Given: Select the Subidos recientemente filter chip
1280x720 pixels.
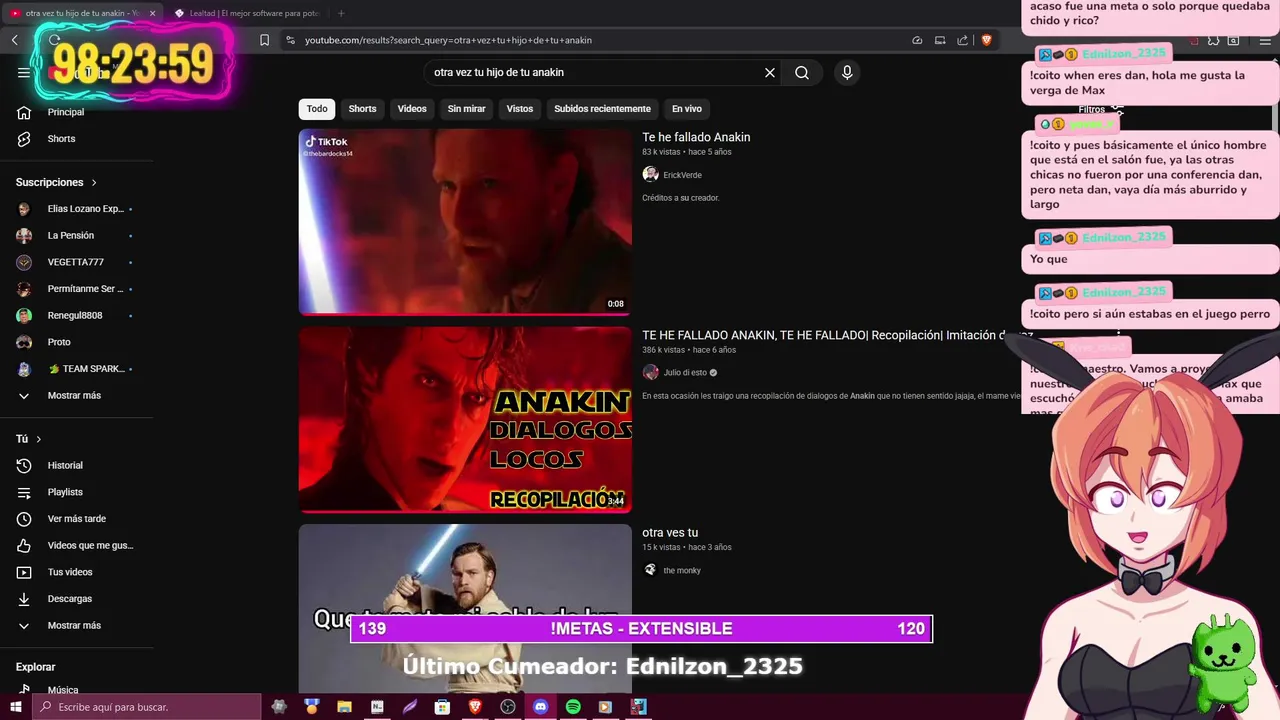Looking at the screenshot, I should pyautogui.click(x=602, y=109).
